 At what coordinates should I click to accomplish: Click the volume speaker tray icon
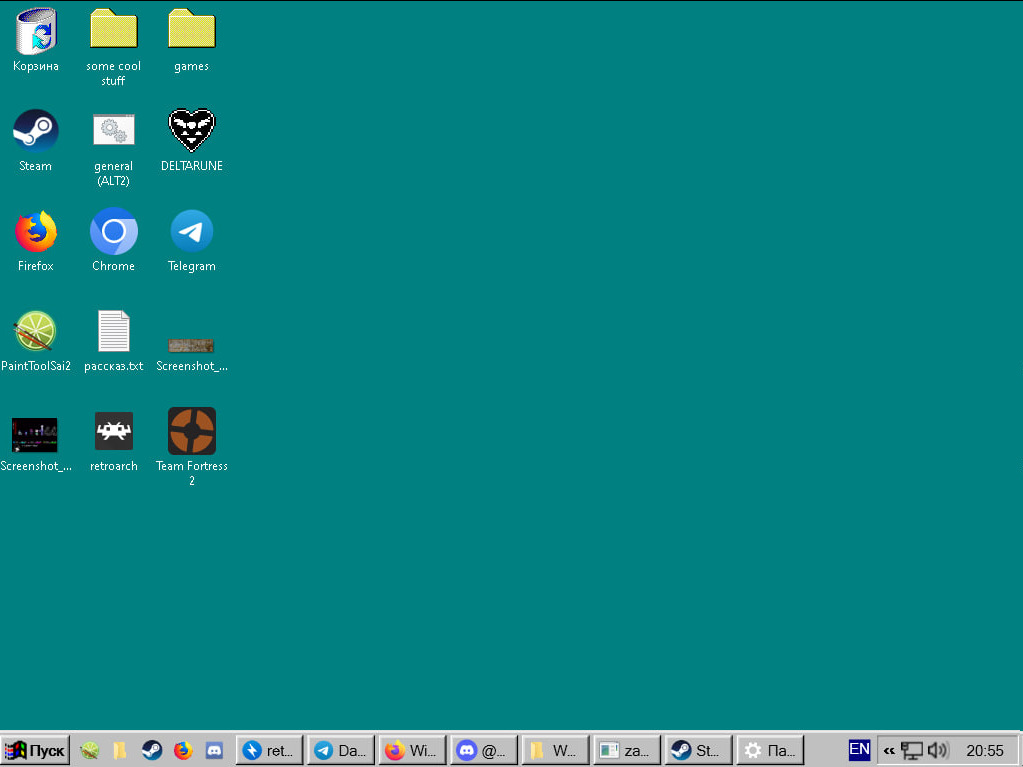[937, 750]
